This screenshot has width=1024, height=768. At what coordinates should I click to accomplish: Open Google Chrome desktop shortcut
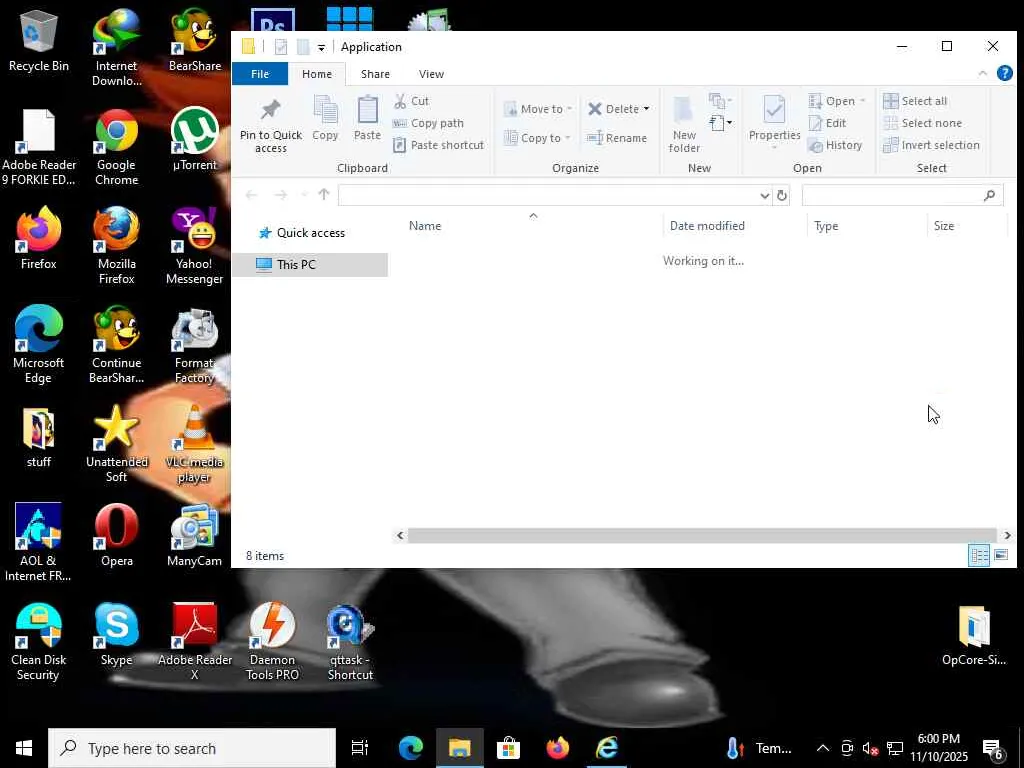tap(116, 148)
